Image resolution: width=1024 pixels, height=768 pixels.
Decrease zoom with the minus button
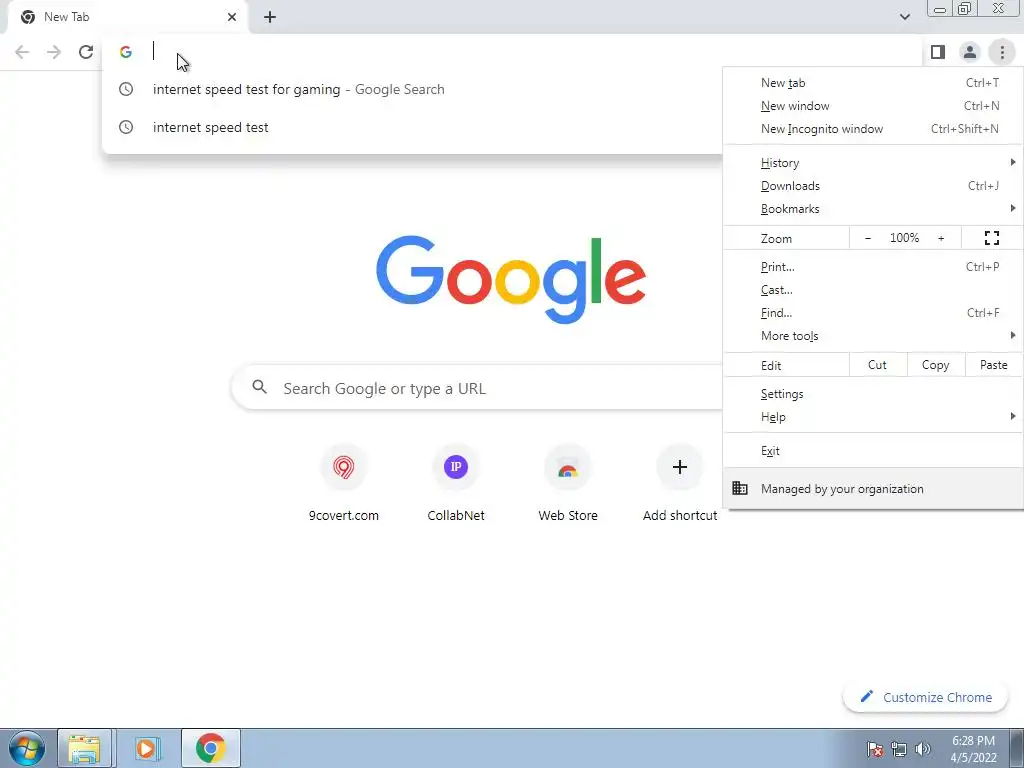(x=867, y=238)
